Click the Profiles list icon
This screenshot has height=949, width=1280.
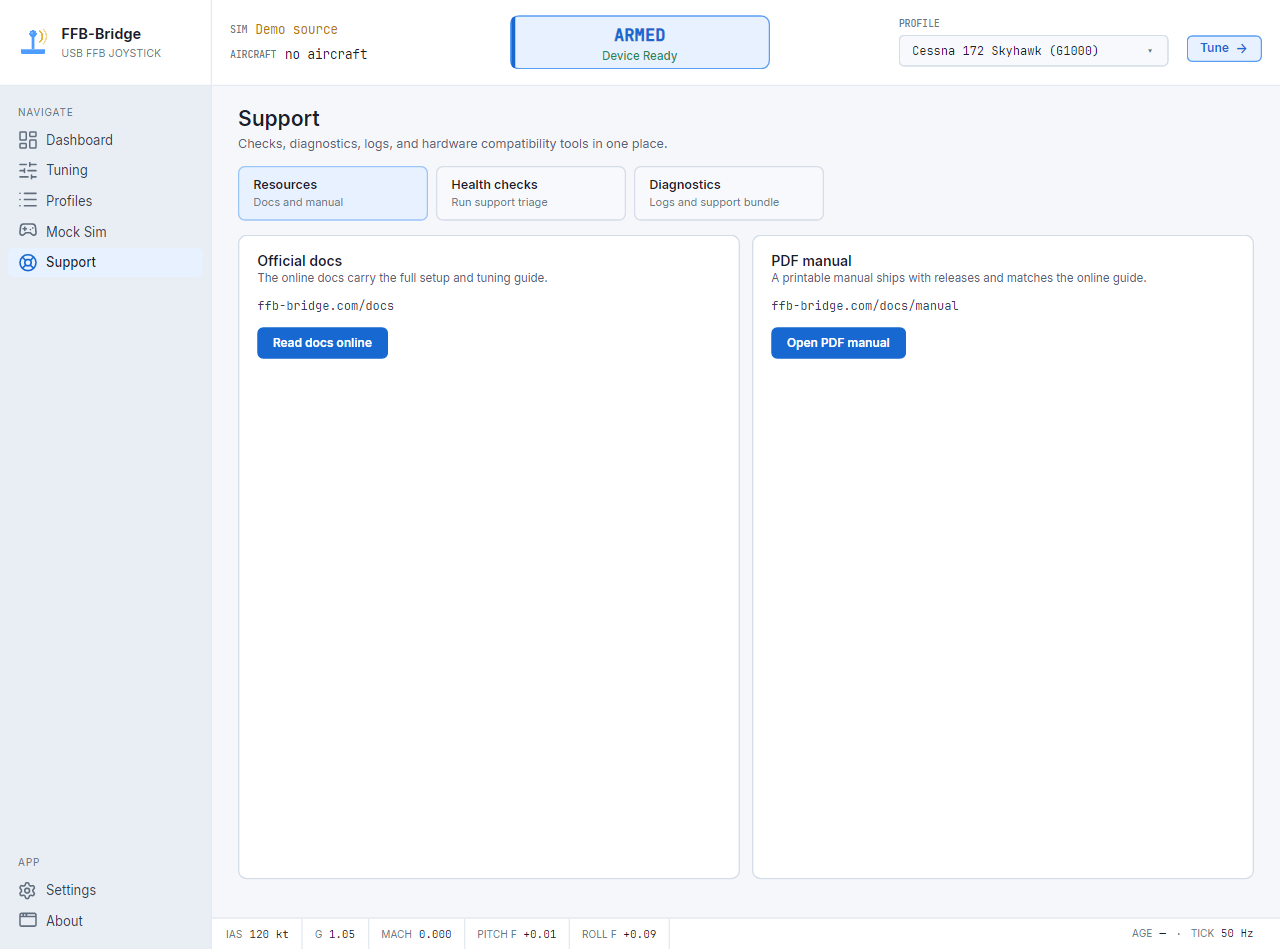[28, 201]
